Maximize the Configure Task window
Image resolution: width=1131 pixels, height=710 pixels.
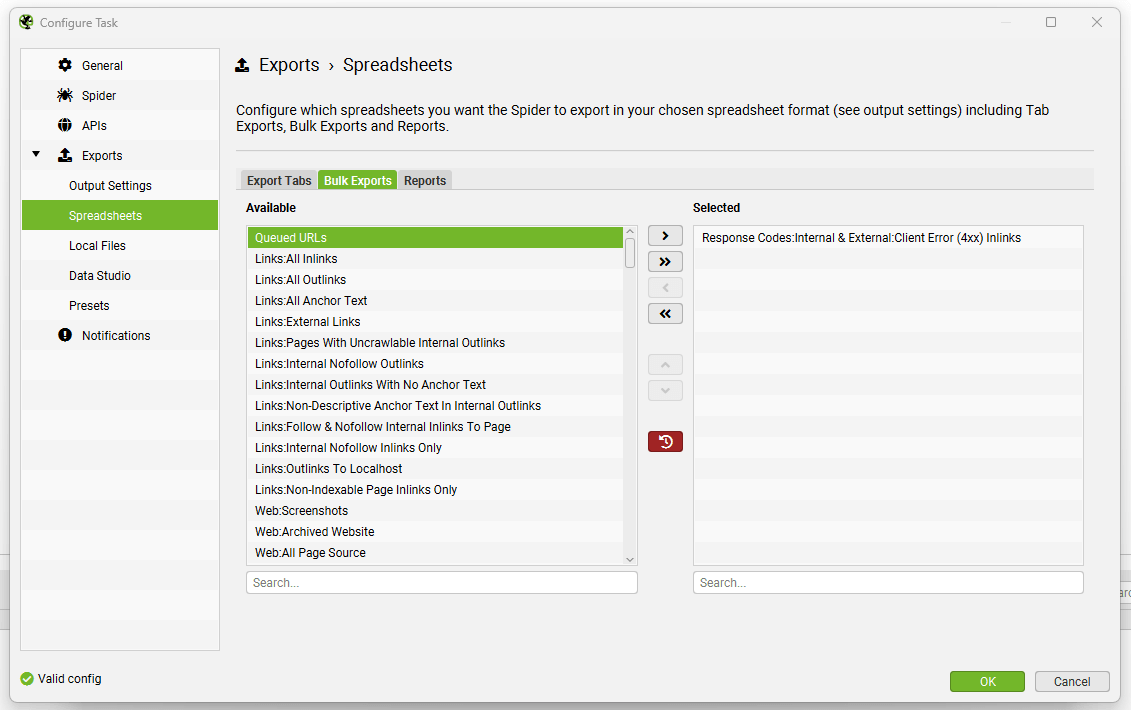tap(1050, 22)
